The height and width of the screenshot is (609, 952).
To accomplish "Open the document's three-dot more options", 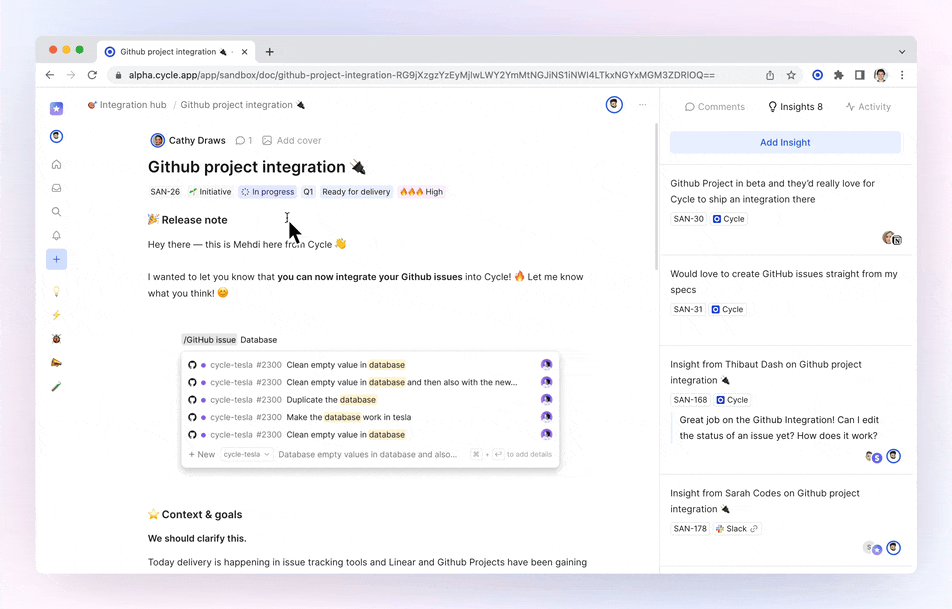I will (x=642, y=105).
